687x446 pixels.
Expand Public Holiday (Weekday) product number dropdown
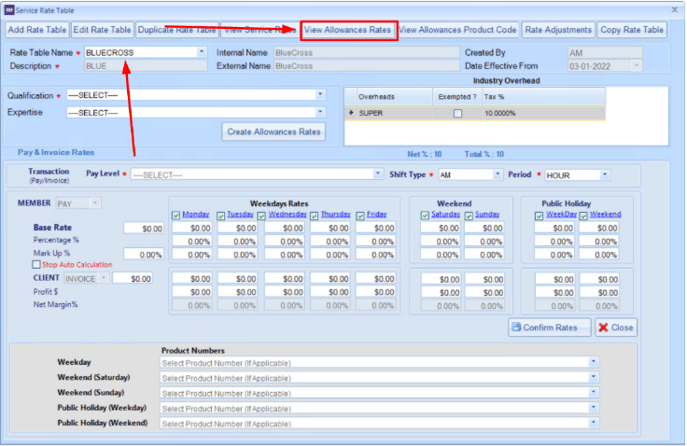(593, 408)
